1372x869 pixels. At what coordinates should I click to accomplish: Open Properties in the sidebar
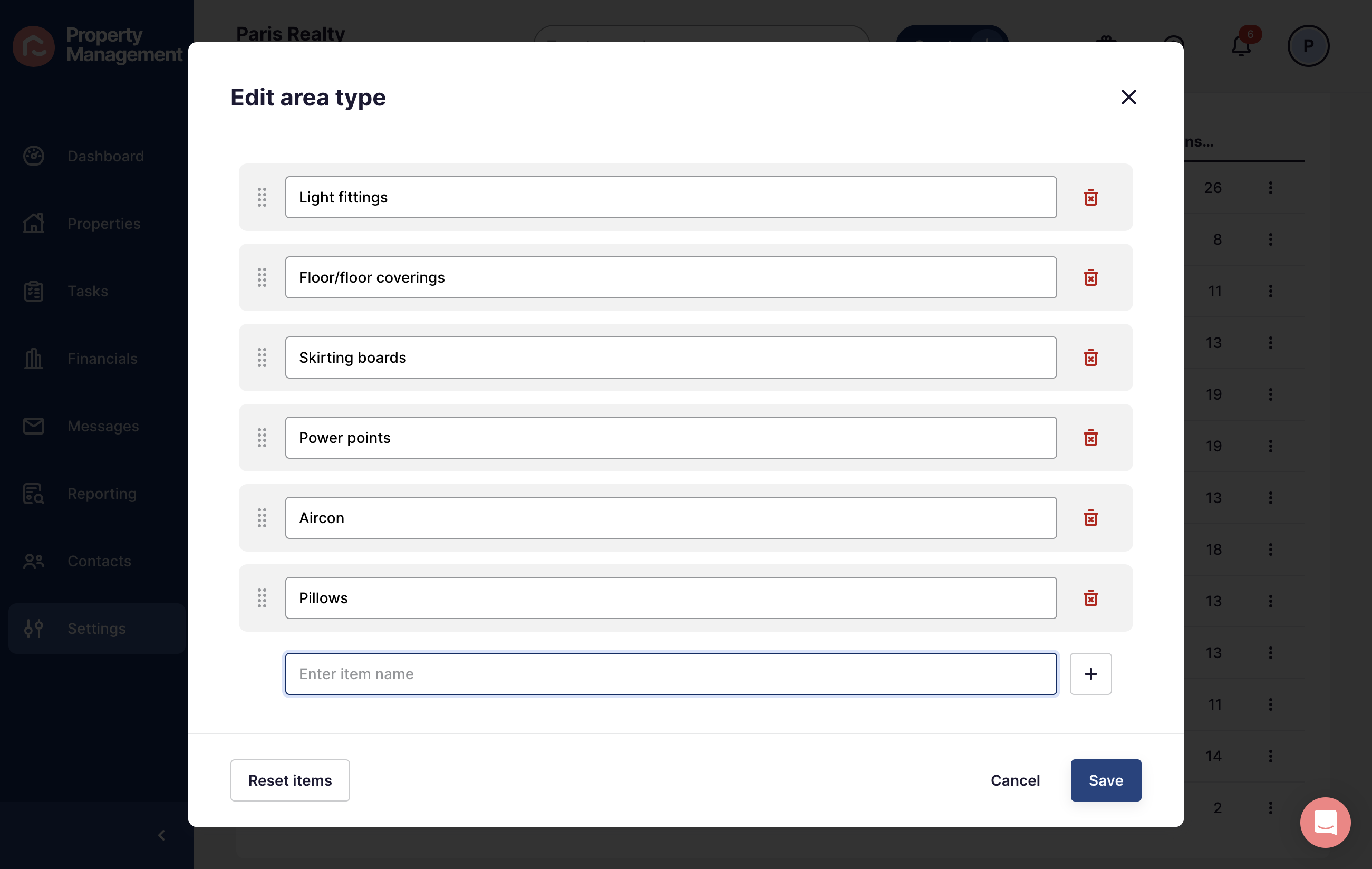pos(97,224)
